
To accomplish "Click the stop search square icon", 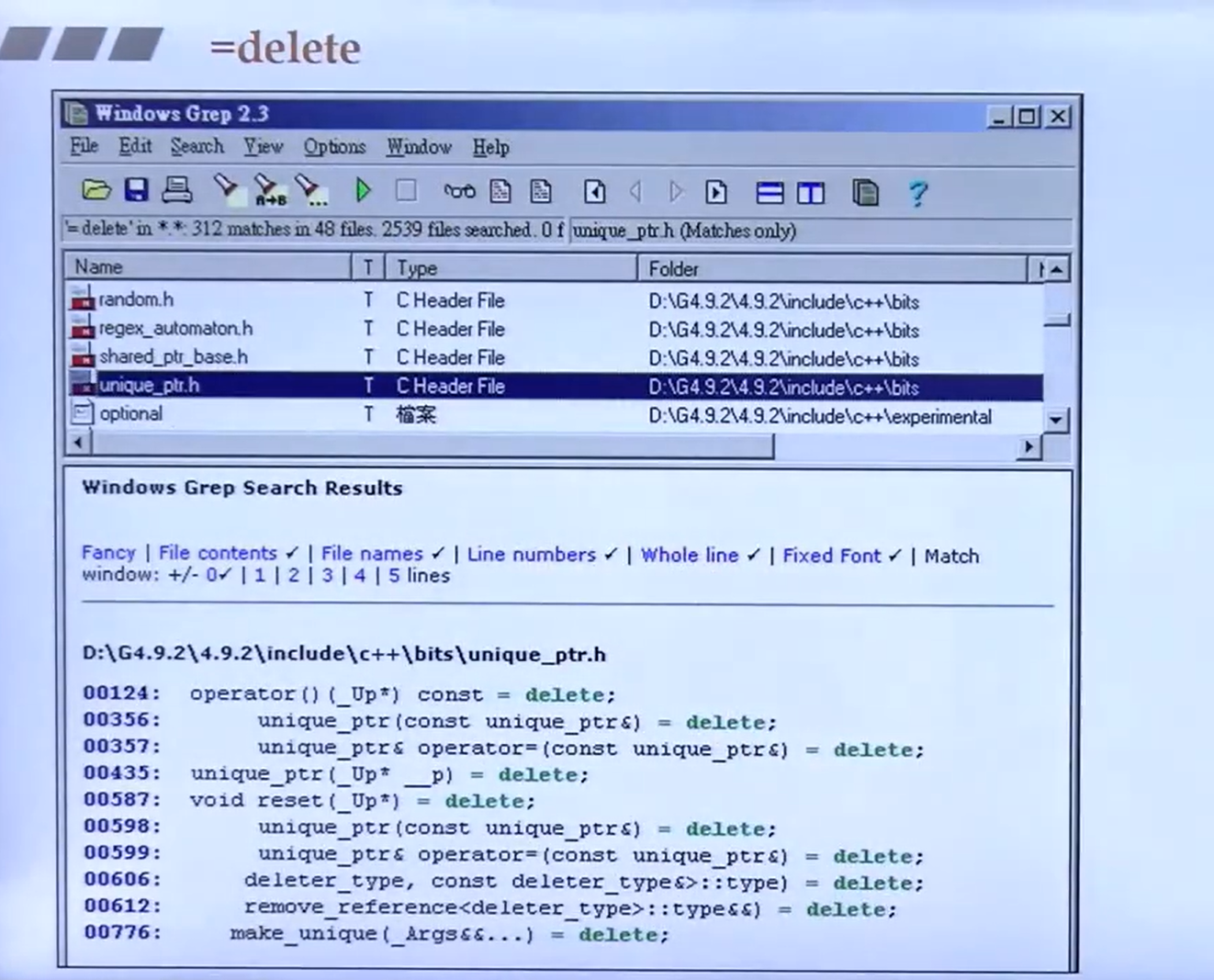I will 406,190.
